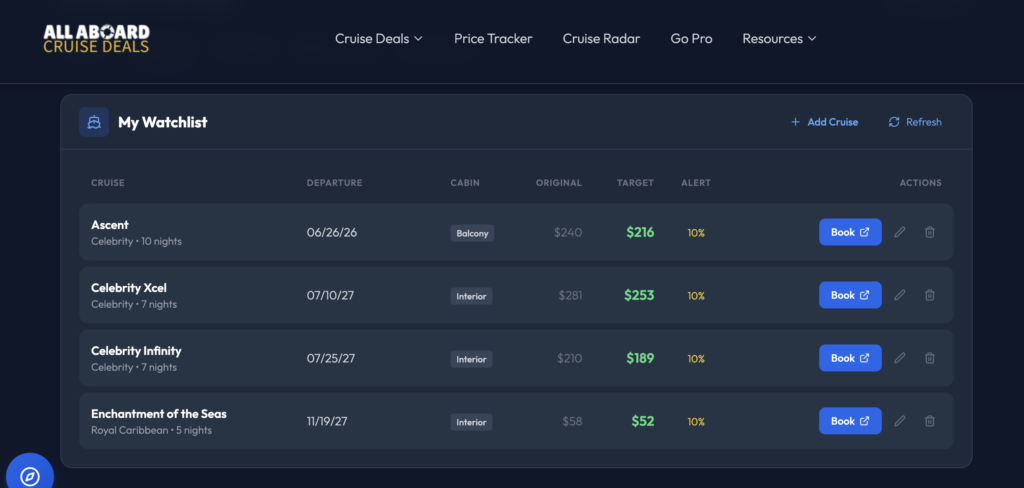
Task: Click pencil icon for Celebrity Xcel
Action: point(900,295)
